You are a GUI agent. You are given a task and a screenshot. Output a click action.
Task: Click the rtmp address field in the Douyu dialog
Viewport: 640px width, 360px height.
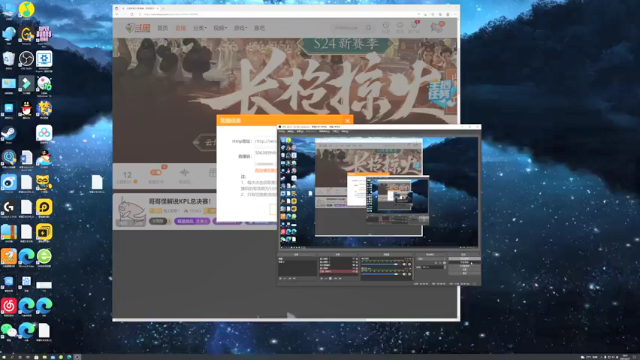[x=266, y=141]
